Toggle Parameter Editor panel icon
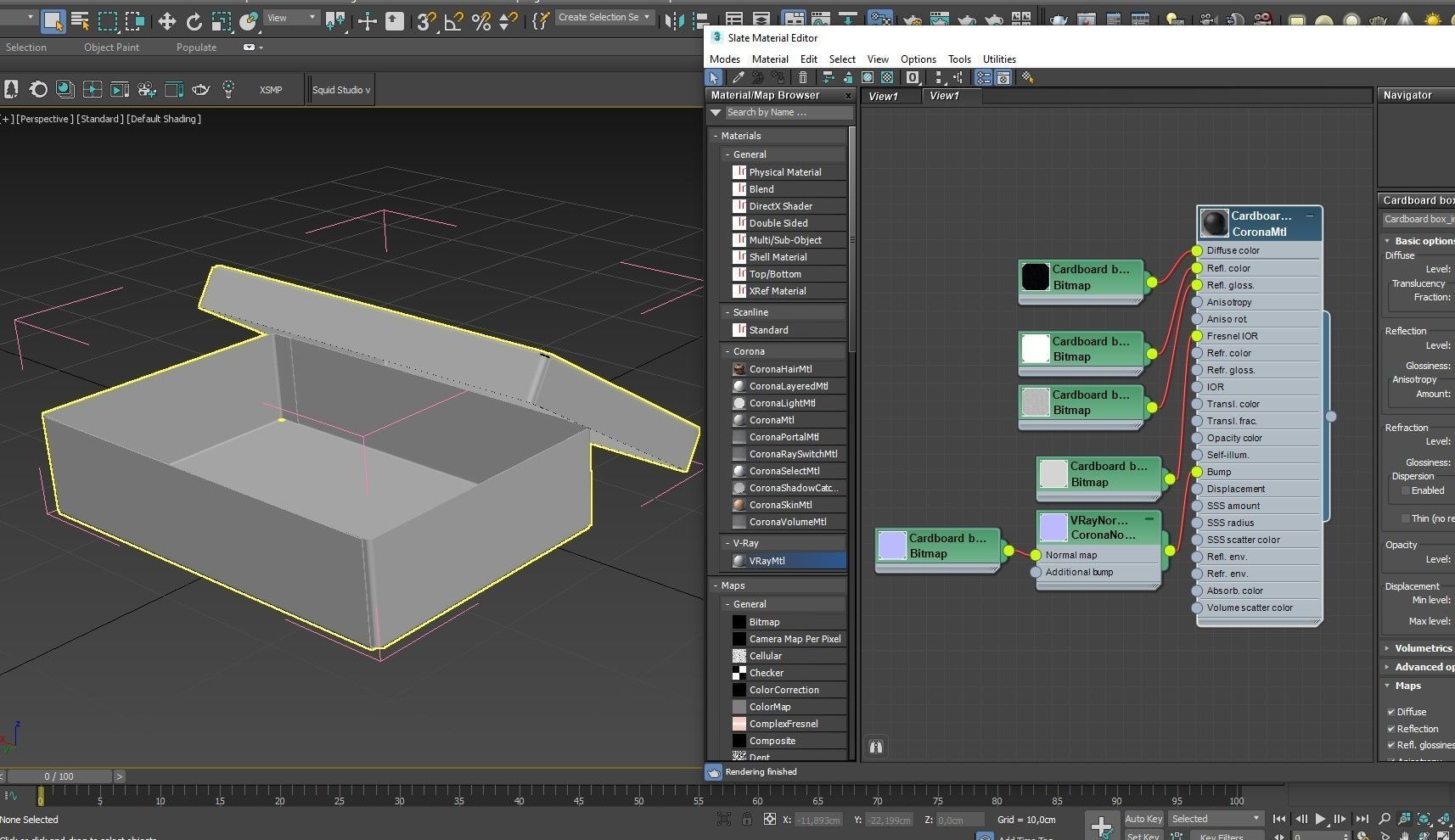 [x=1003, y=77]
